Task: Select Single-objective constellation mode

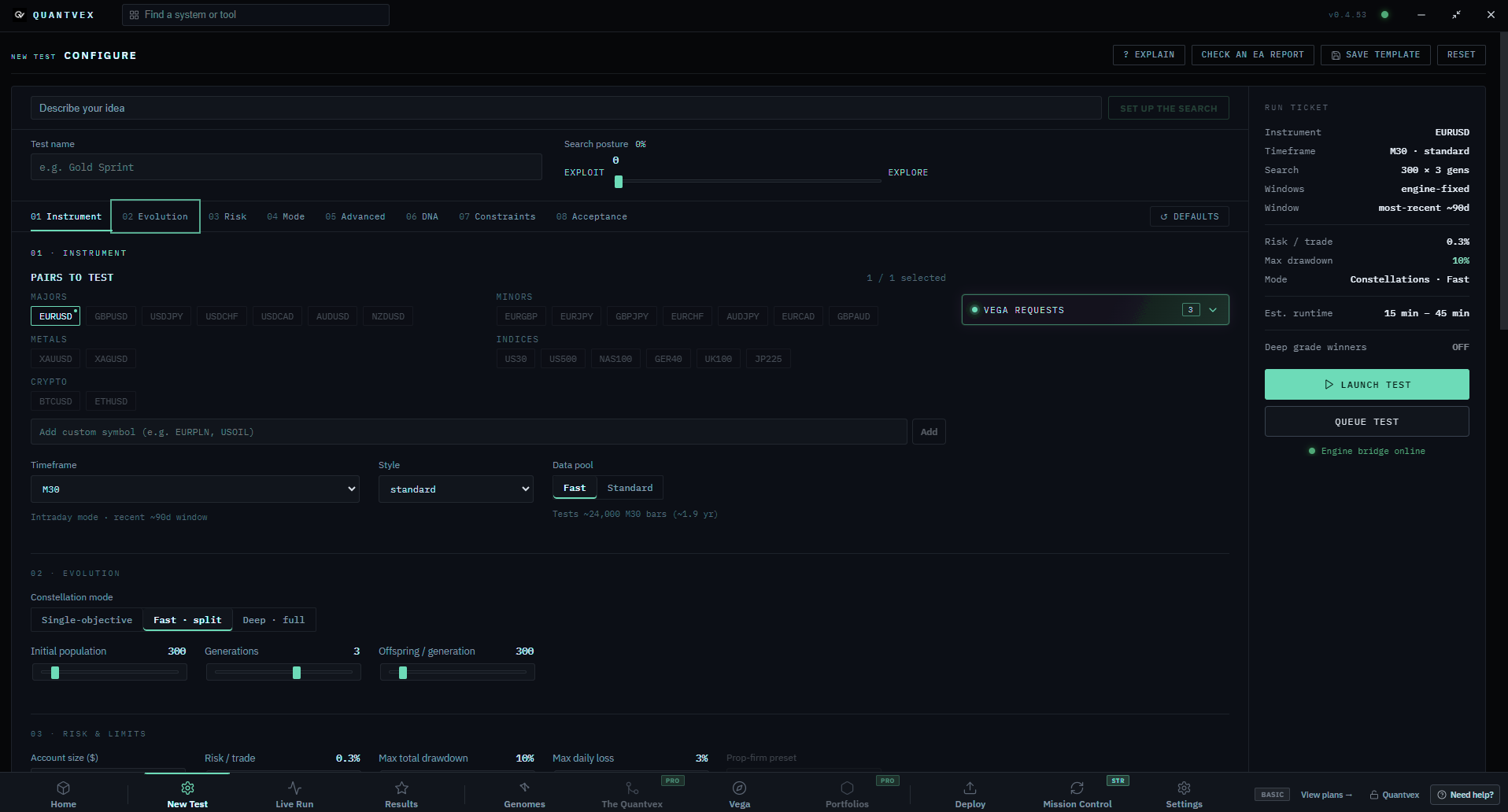Action: (x=87, y=620)
